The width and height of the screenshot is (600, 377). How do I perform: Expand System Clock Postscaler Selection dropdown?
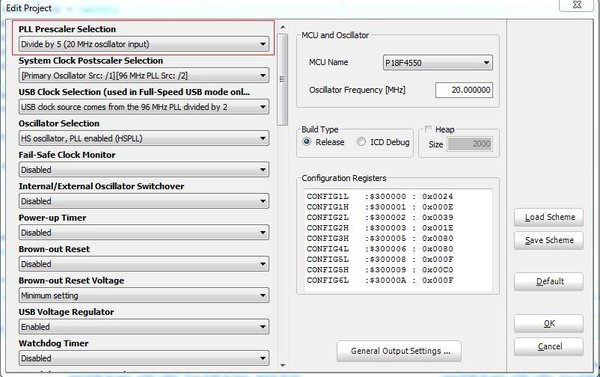(143, 75)
